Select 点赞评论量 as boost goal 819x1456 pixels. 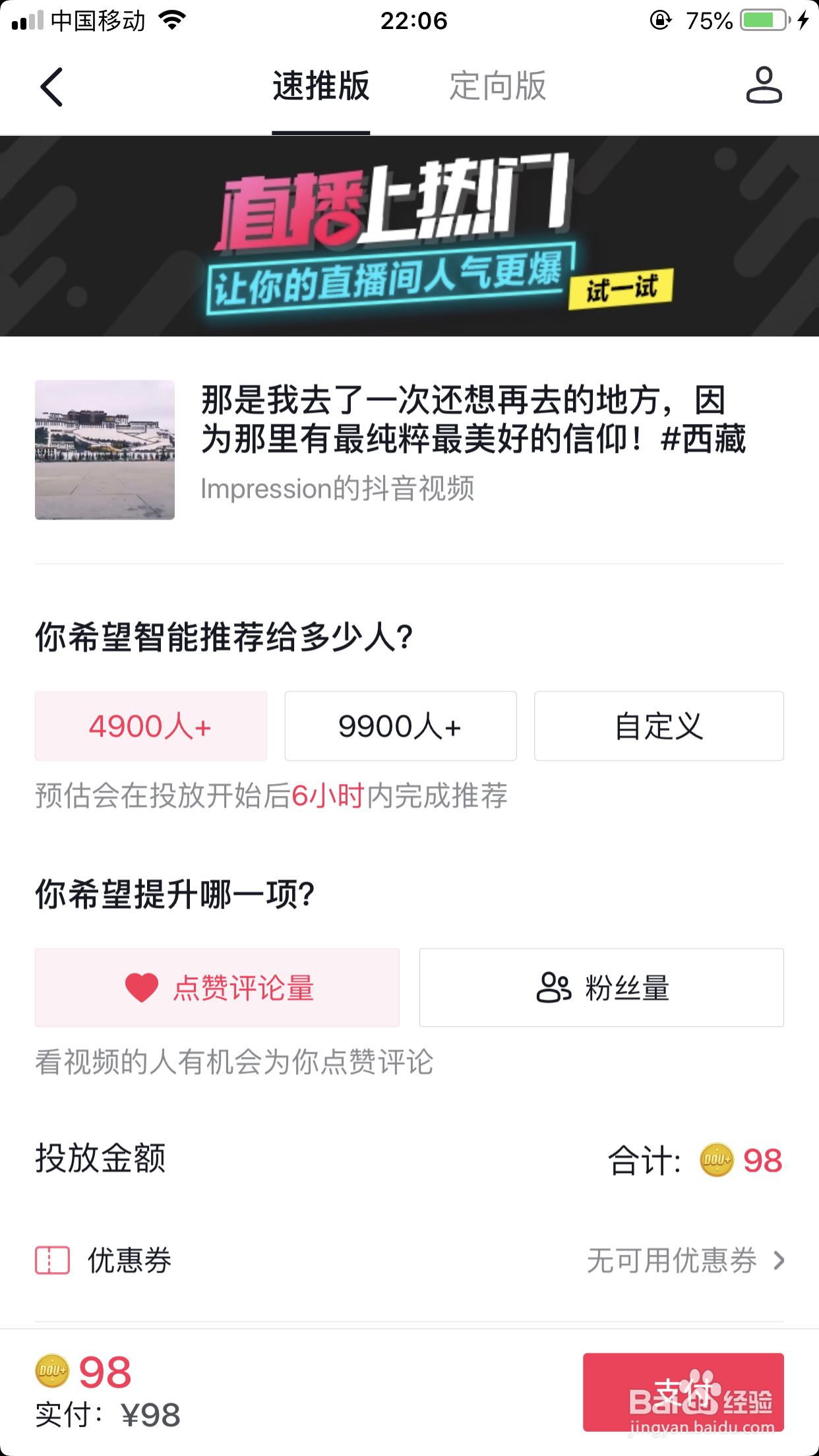click(x=217, y=987)
